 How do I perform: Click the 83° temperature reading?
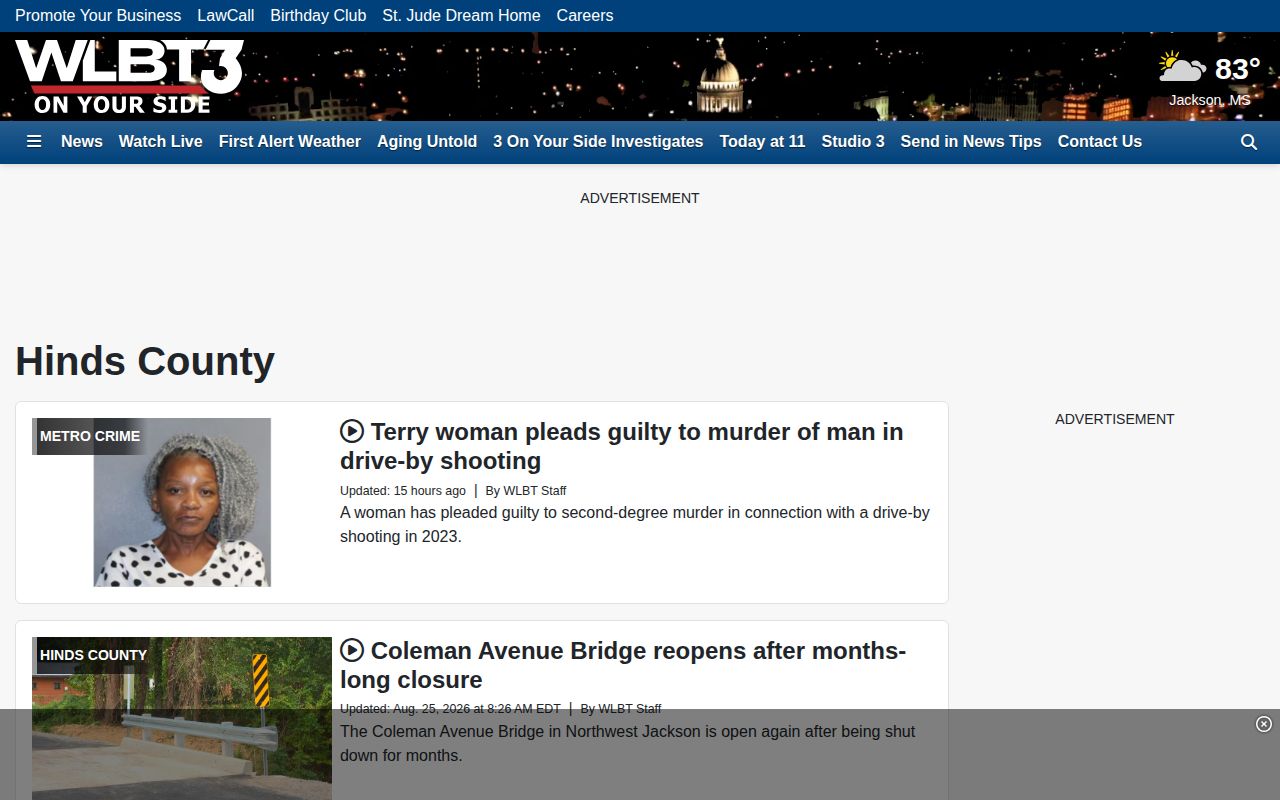coord(1237,69)
